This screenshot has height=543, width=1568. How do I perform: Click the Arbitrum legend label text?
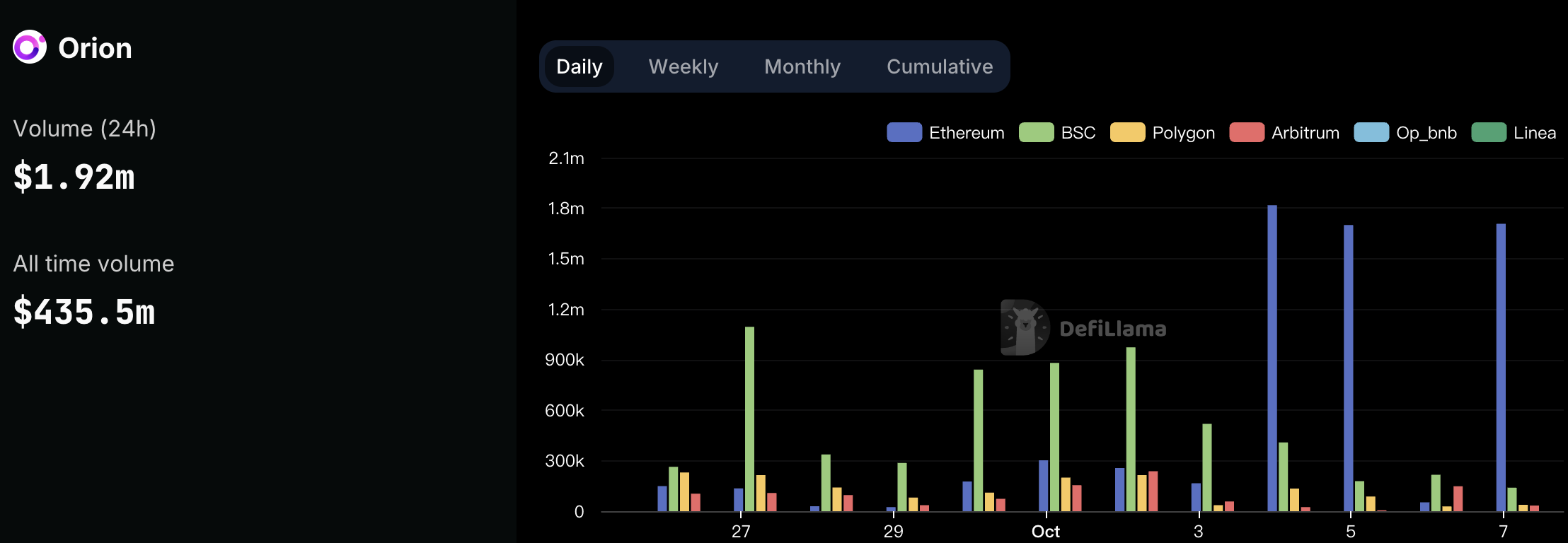pyautogui.click(x=1305, y=133)
